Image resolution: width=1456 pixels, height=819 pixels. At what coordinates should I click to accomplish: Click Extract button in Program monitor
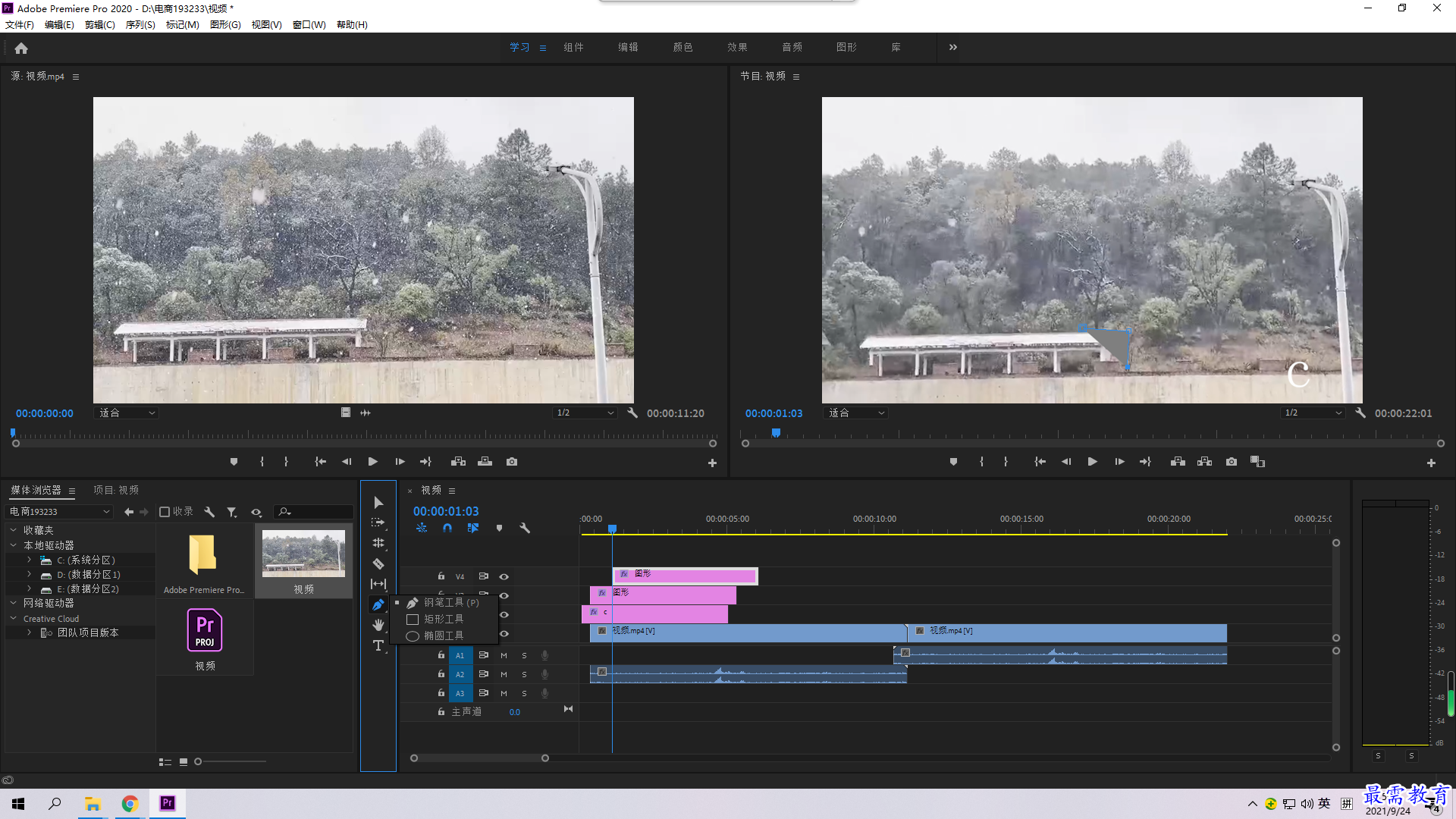coord(1204,461)
